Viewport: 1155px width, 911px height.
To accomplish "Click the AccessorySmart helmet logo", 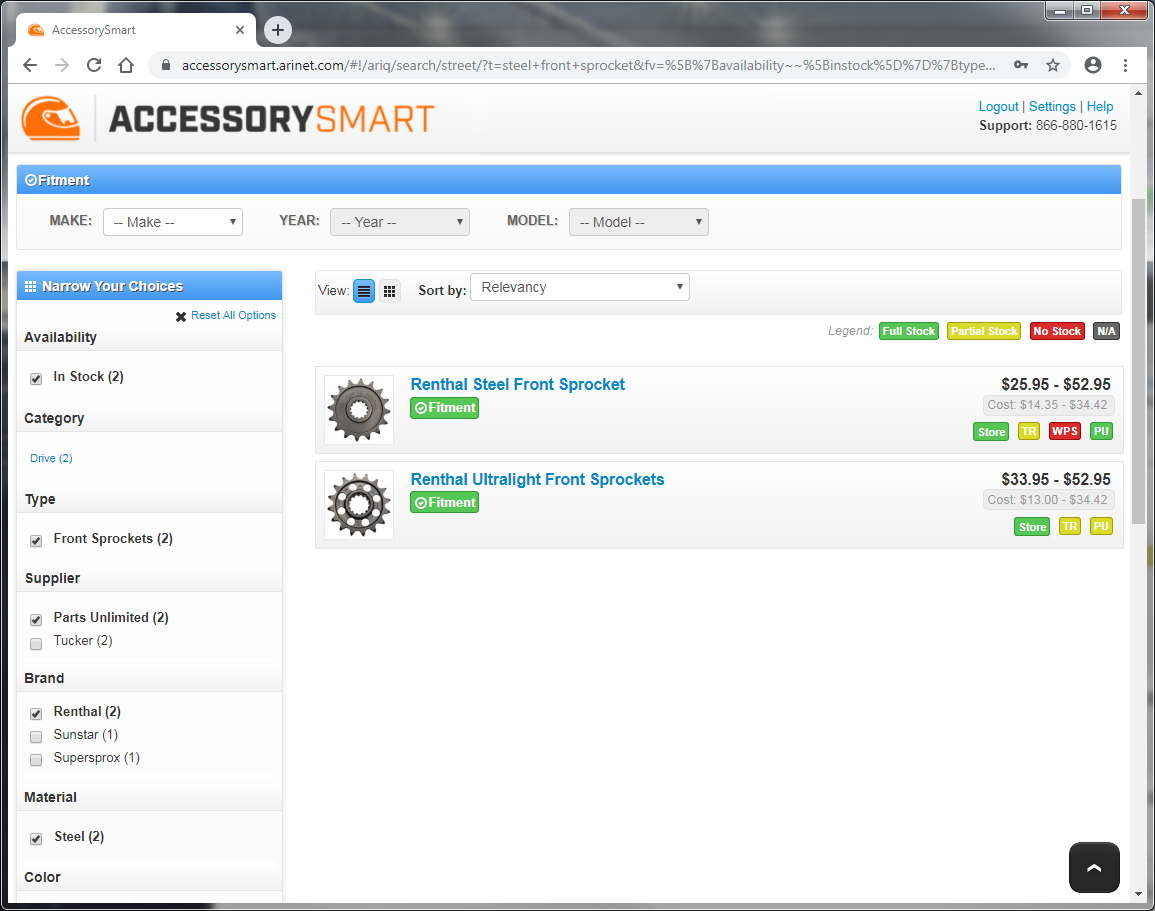I will 51,118.
